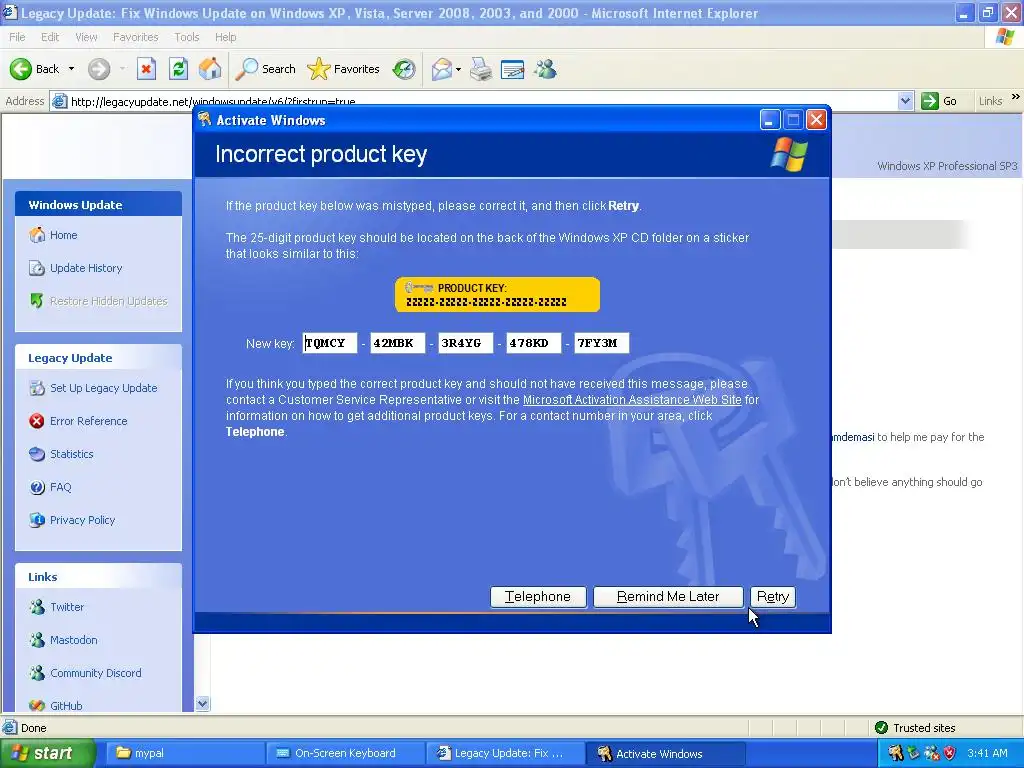The height and width of the screenshot is (768, 1024).
Task: Click the Remind Me Later button
Action: (668, 597)
